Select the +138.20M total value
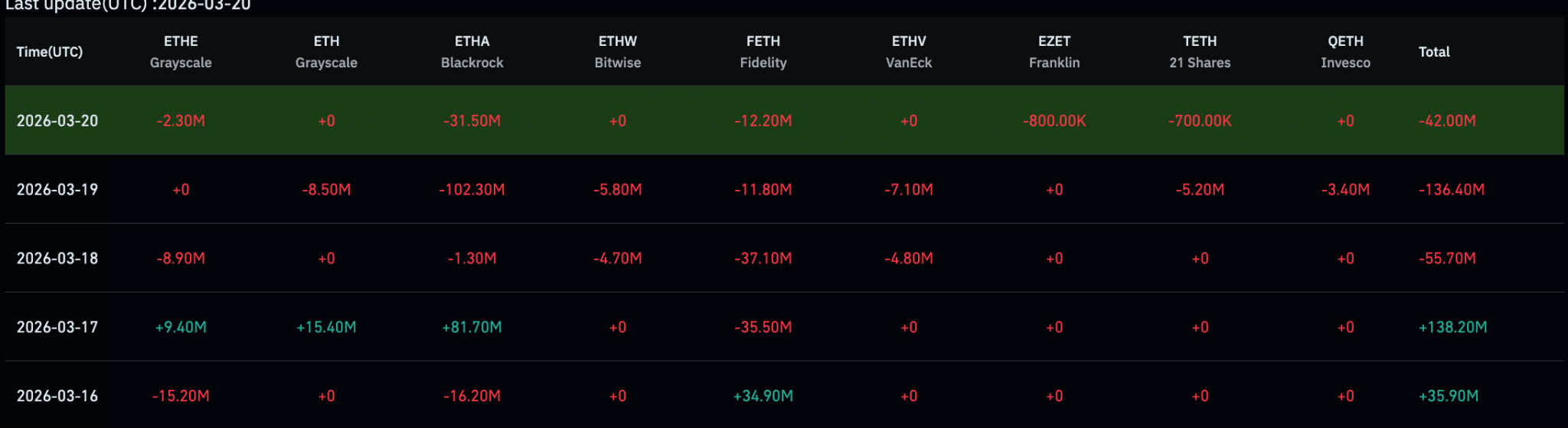1568x428 pixels. point(1452,328)
